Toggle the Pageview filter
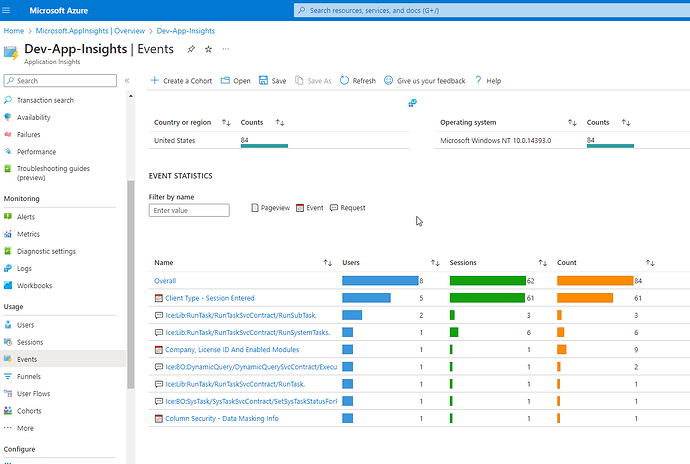 click(x=271, y=208)
